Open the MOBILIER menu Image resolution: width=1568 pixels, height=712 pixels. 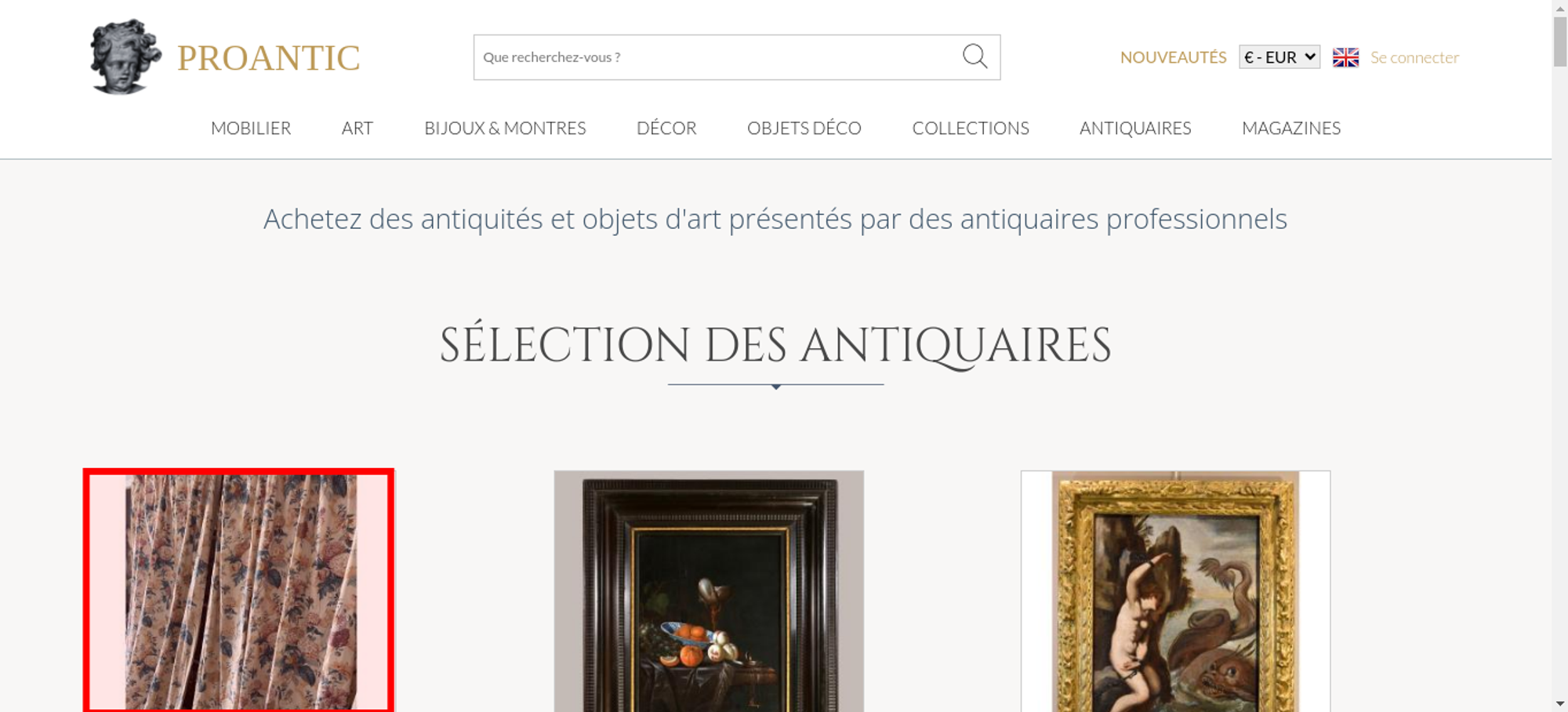(251, 128)
